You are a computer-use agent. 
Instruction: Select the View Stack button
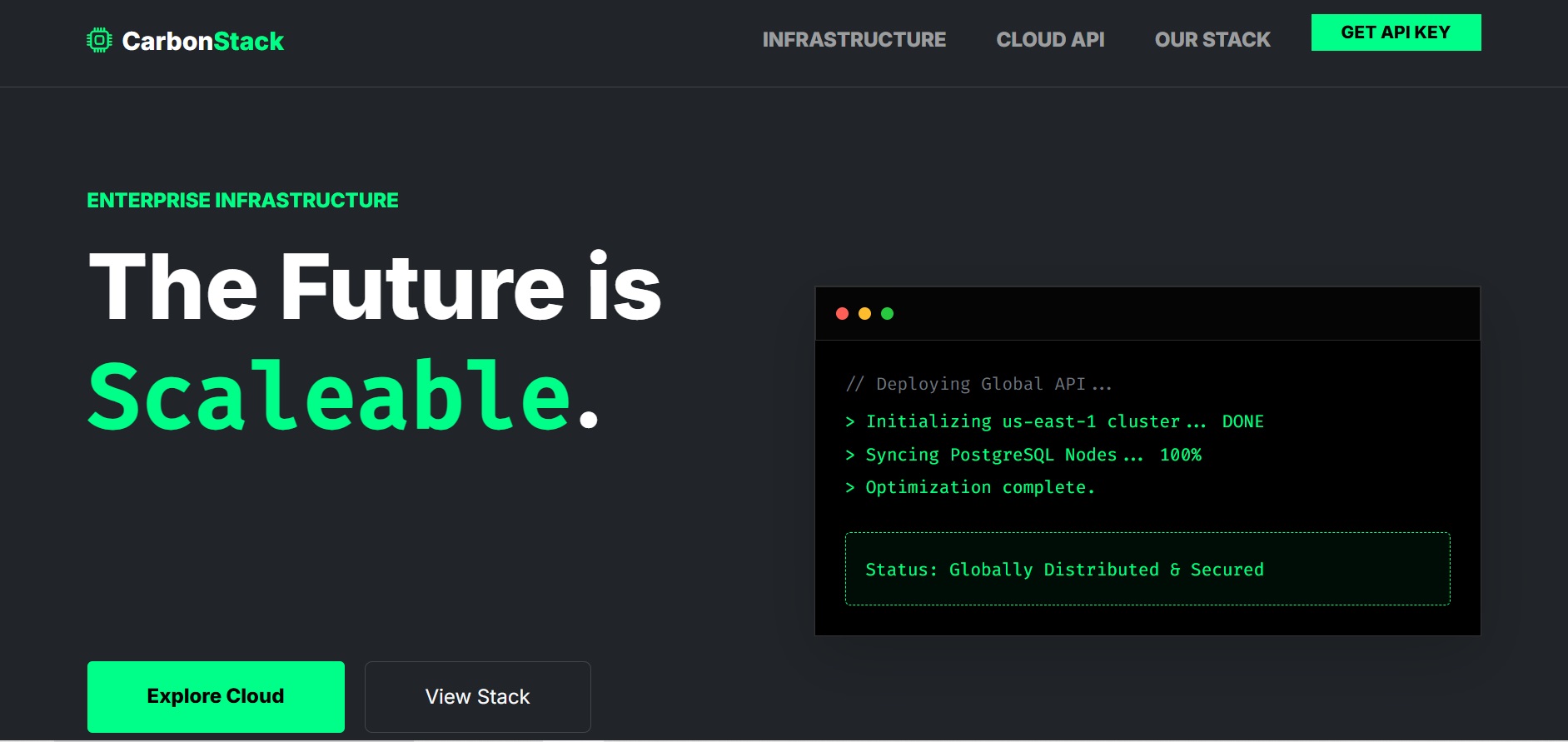[477, 696]
